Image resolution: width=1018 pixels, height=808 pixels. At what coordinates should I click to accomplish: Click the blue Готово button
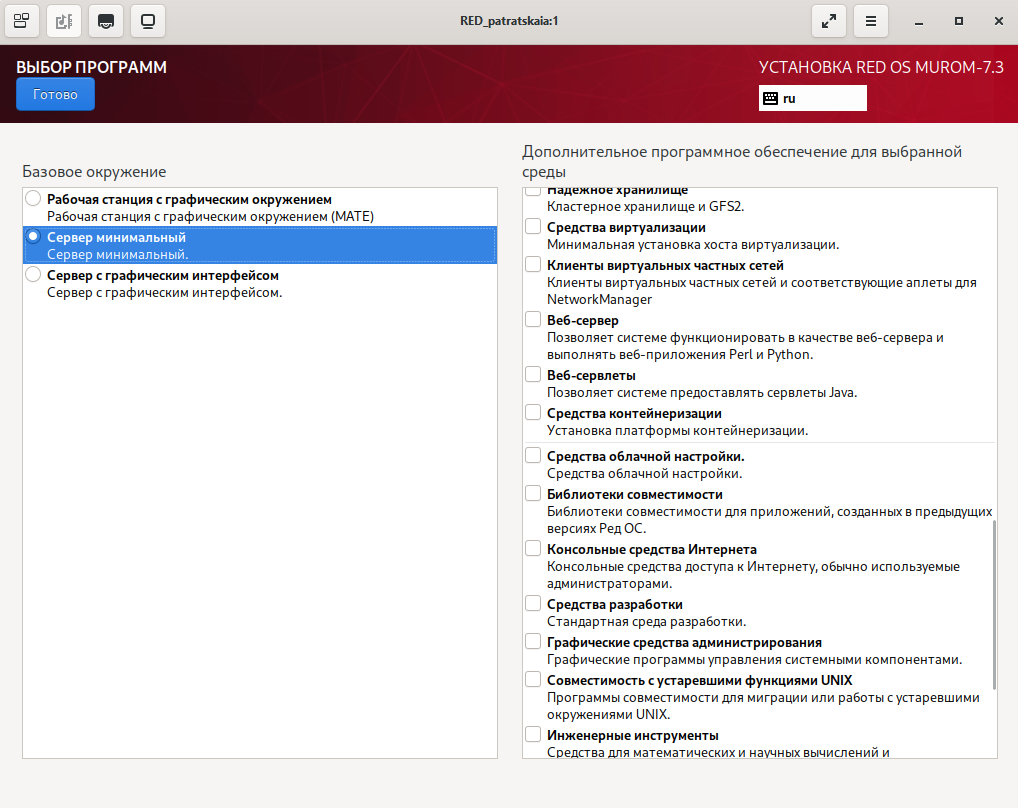(x=55, y=94)
